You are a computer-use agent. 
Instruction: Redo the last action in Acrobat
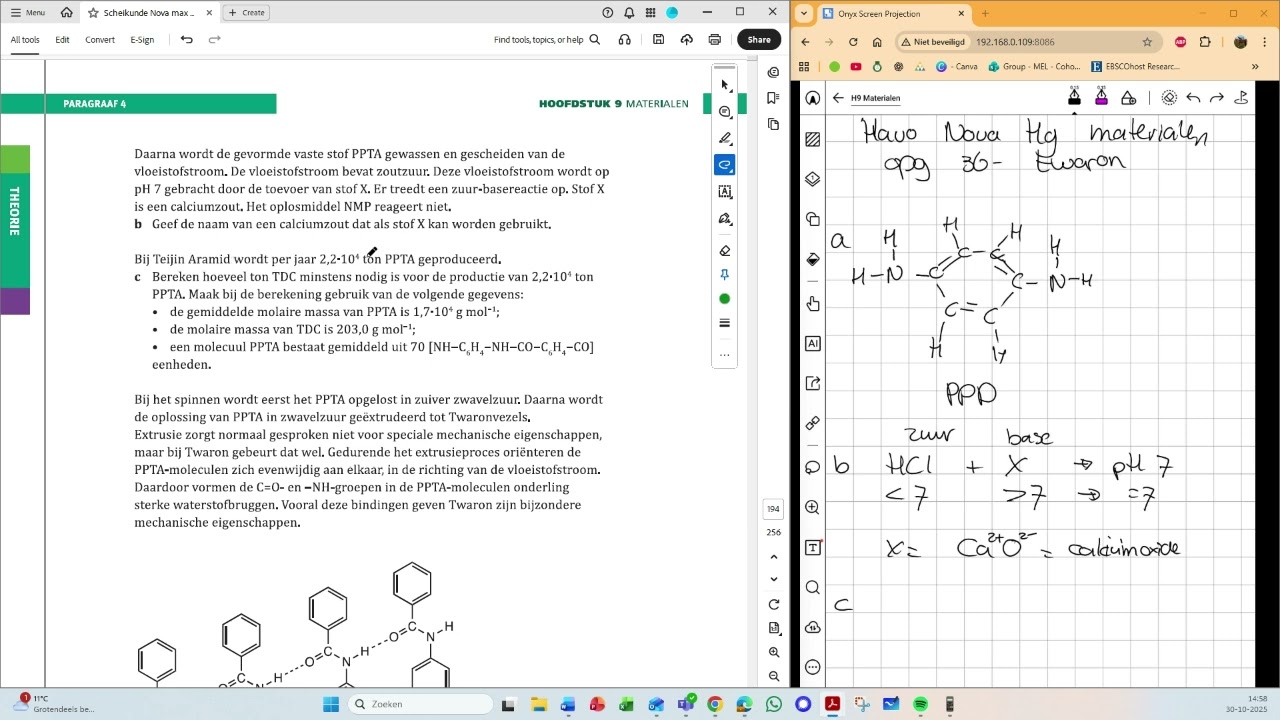point(214,40)
